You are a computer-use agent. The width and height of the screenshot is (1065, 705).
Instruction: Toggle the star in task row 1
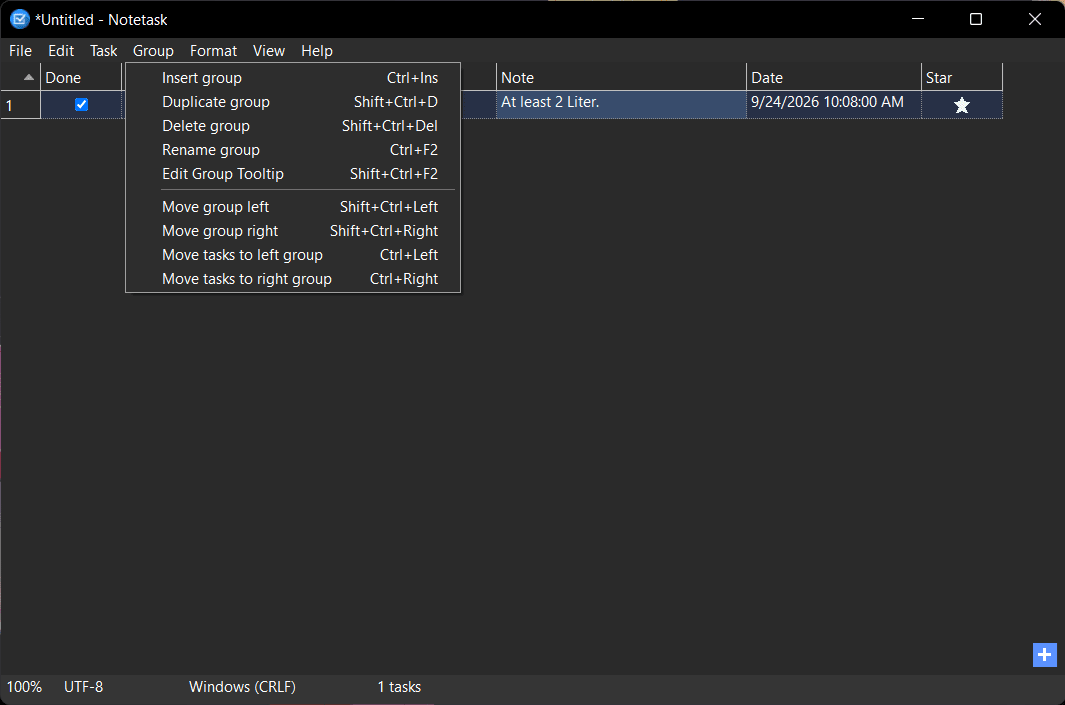[962, 105]
